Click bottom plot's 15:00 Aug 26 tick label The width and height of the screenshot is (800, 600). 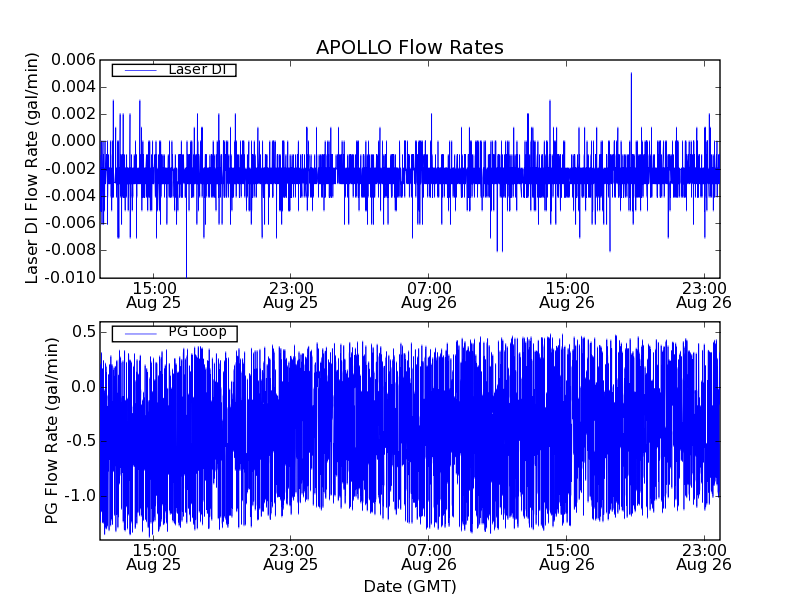pyautogui.click(x=567, y=556)
